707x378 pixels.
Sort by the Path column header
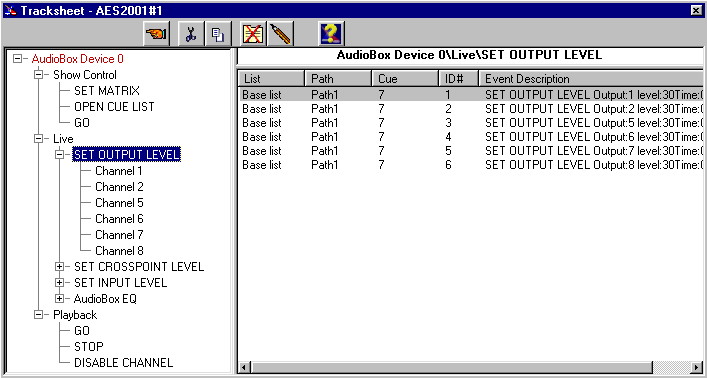[338, 79]
